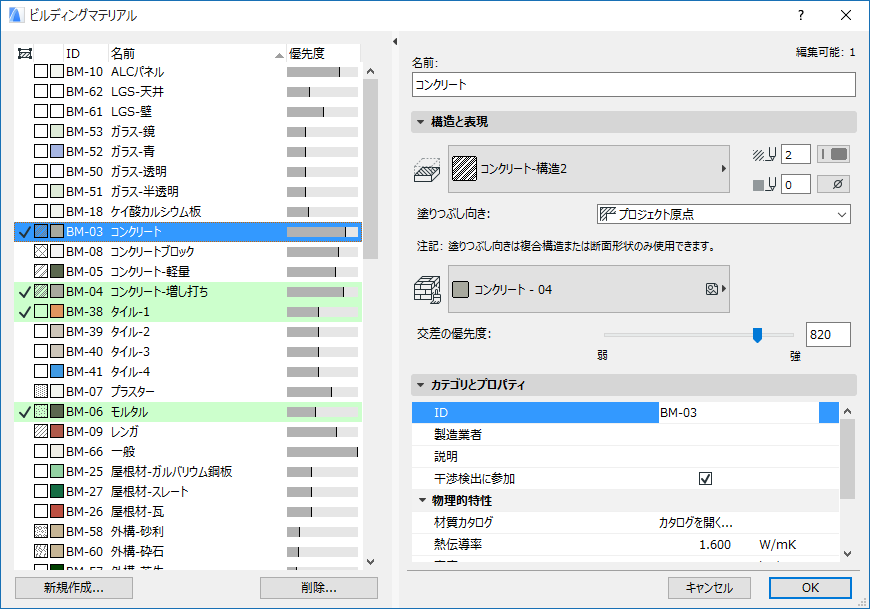Click the hatch pattern preview in コンクリート-構造2
The width and height of the screenshot is (870, 609).
coord(464,169)
